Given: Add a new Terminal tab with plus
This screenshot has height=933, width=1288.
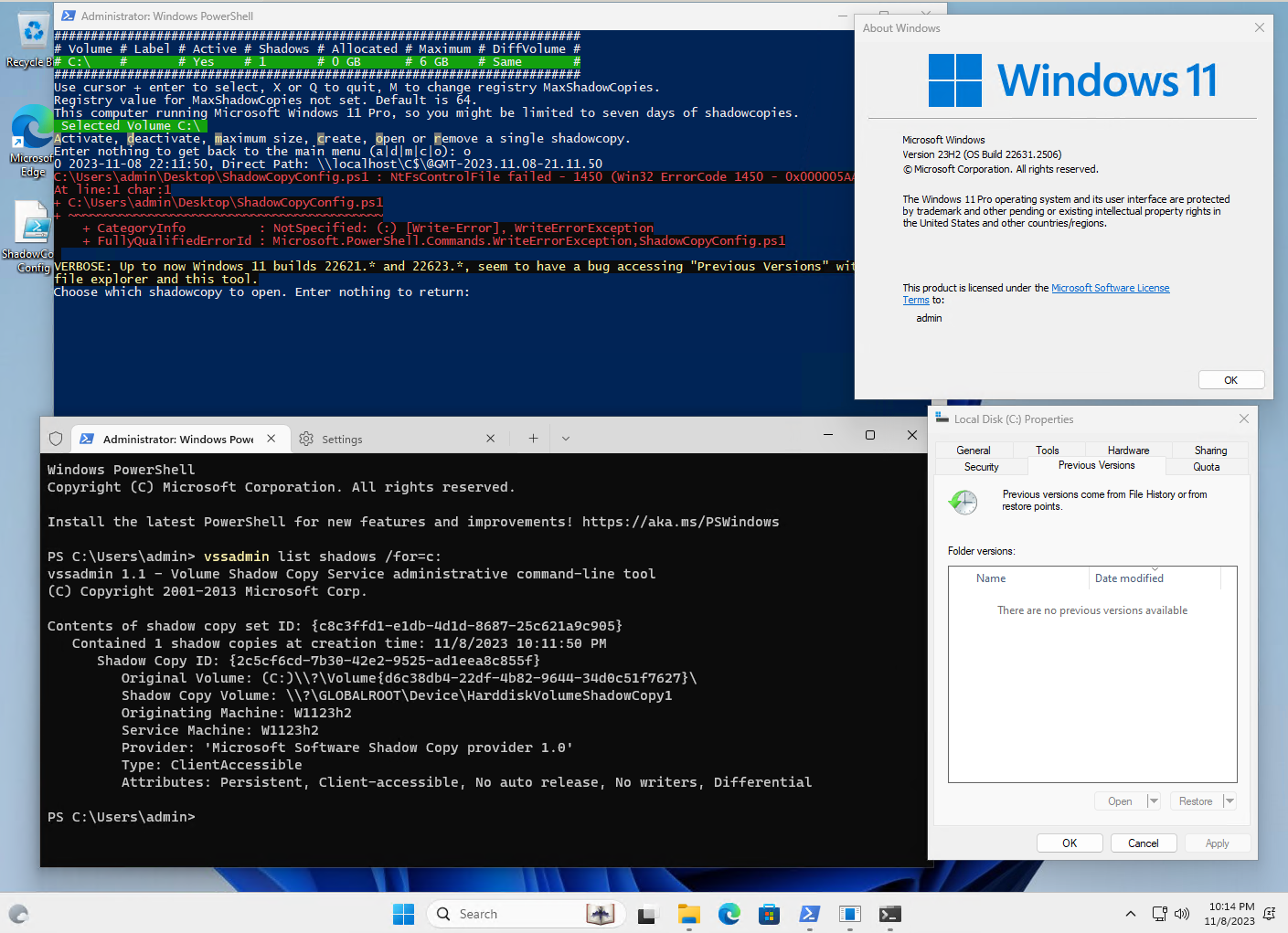Looking at the screenshot, I should pos(533,439).
